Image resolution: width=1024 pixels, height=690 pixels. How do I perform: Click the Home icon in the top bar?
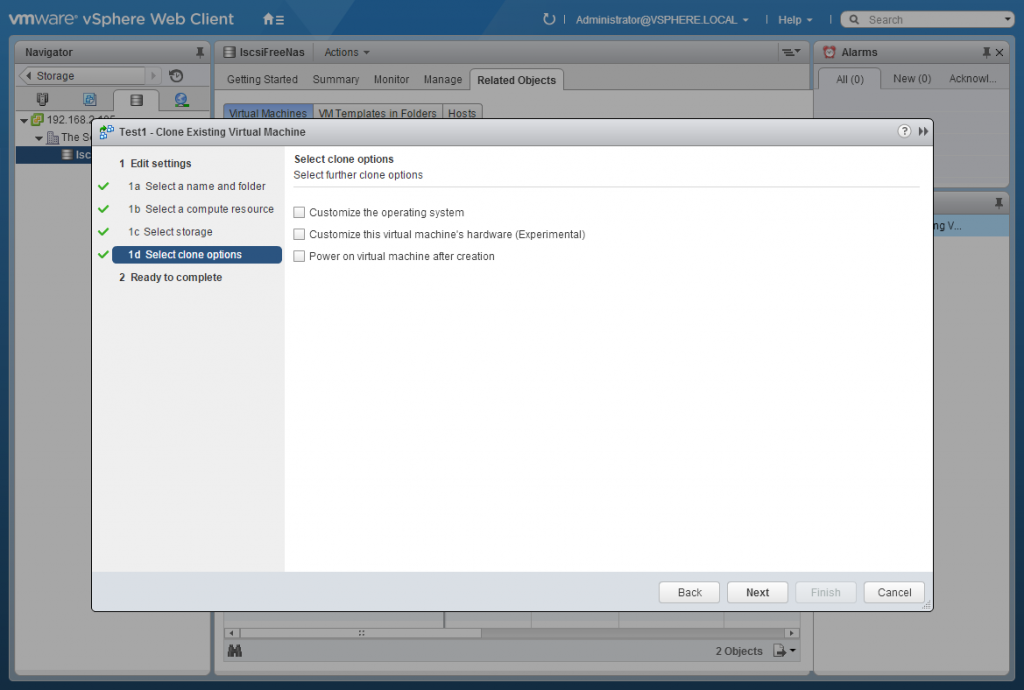(267, 18)
